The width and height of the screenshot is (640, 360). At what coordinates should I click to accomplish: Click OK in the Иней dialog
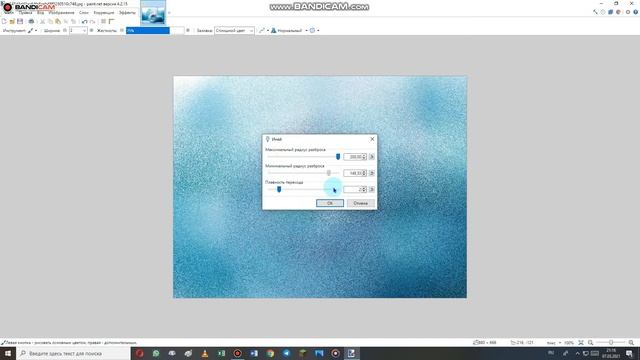tap(330, 203)
